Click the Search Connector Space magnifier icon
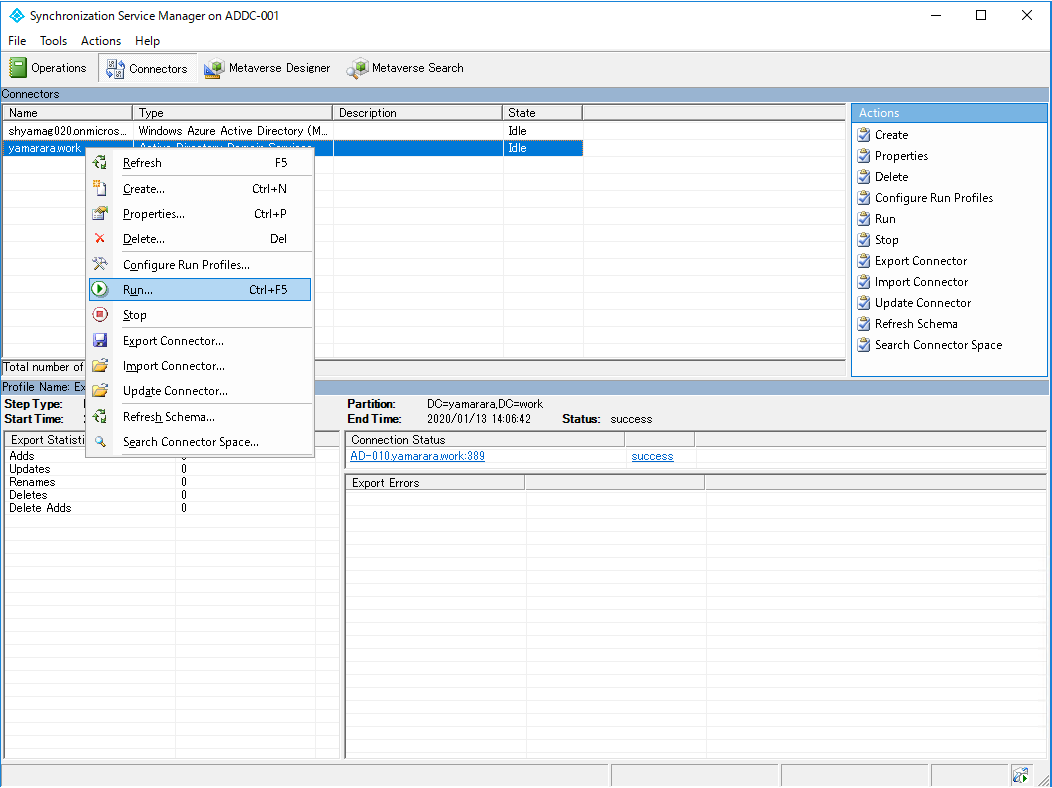This screenshot has width=1052, height=788. pyautogui.click(x=100, y=441)
